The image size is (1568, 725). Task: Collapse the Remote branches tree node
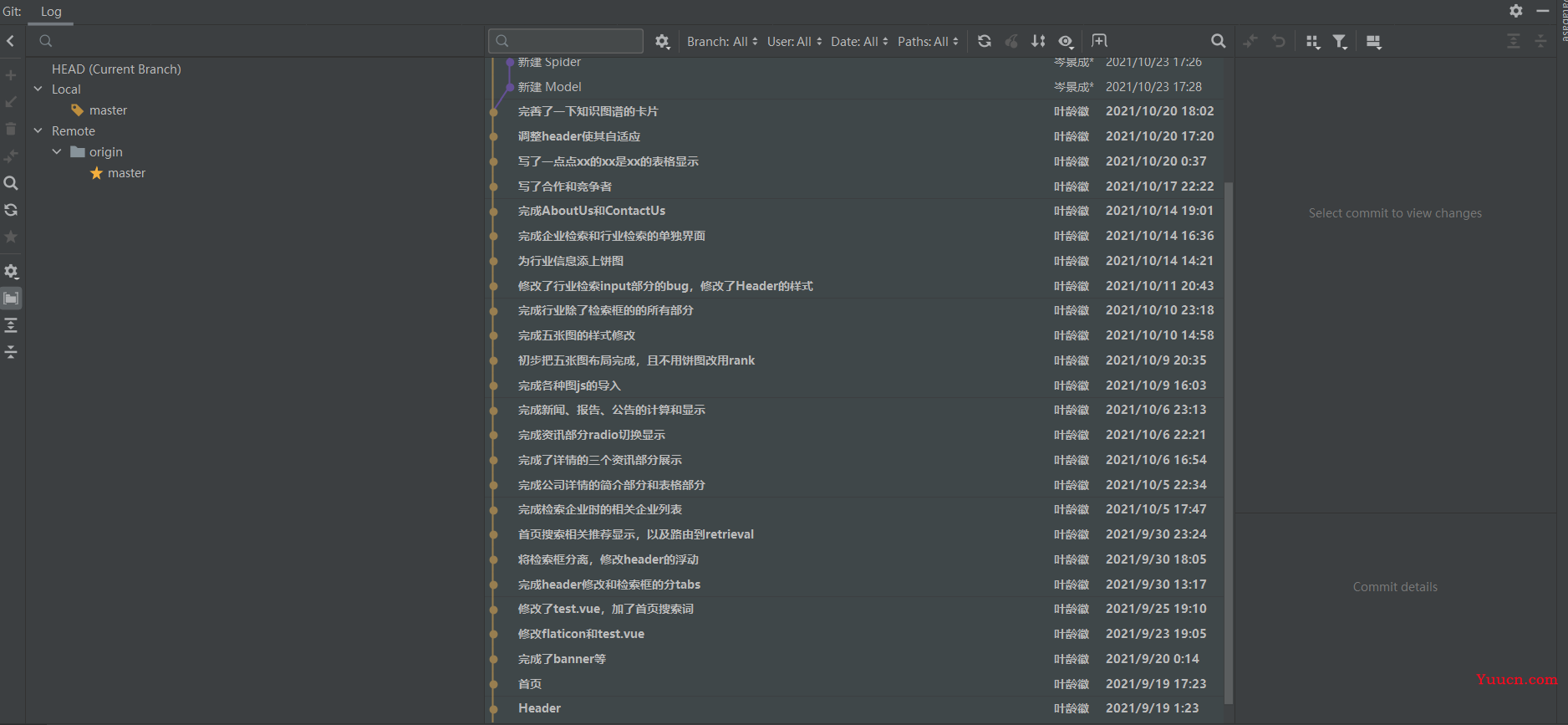click(x=38, y=131)
